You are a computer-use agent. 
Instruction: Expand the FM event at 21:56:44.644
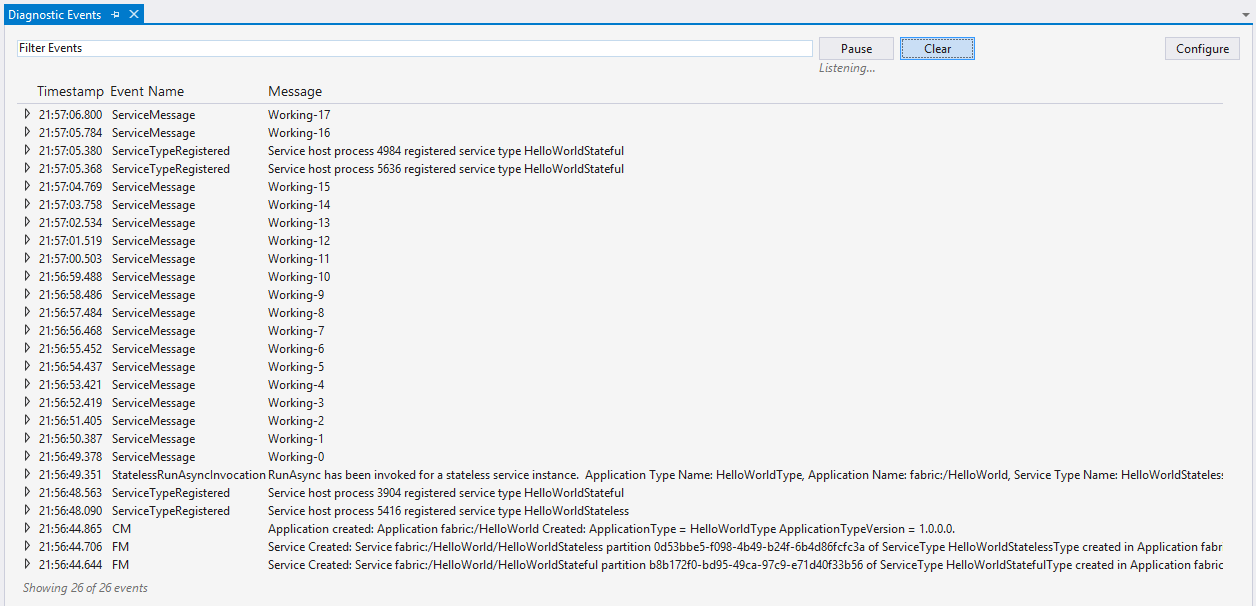[27, 564]
